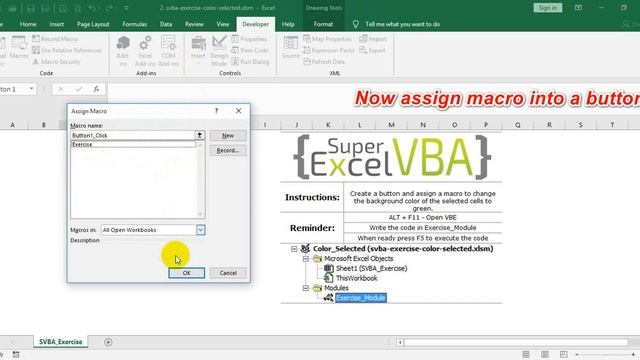Select ThisWorkbook in the project tree
This screenshot has height=360, width=640.
coord(356,278)
